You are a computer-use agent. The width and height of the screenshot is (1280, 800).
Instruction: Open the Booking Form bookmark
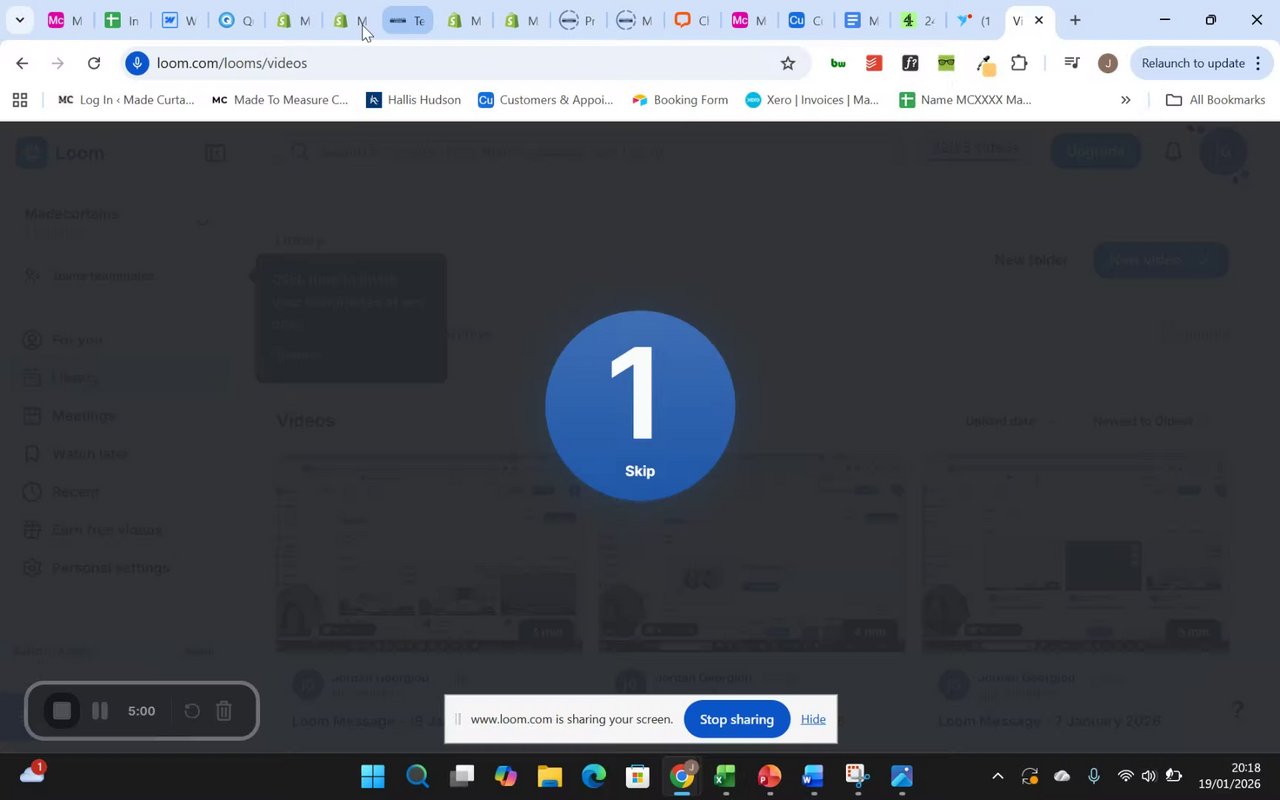pos(680,100)
